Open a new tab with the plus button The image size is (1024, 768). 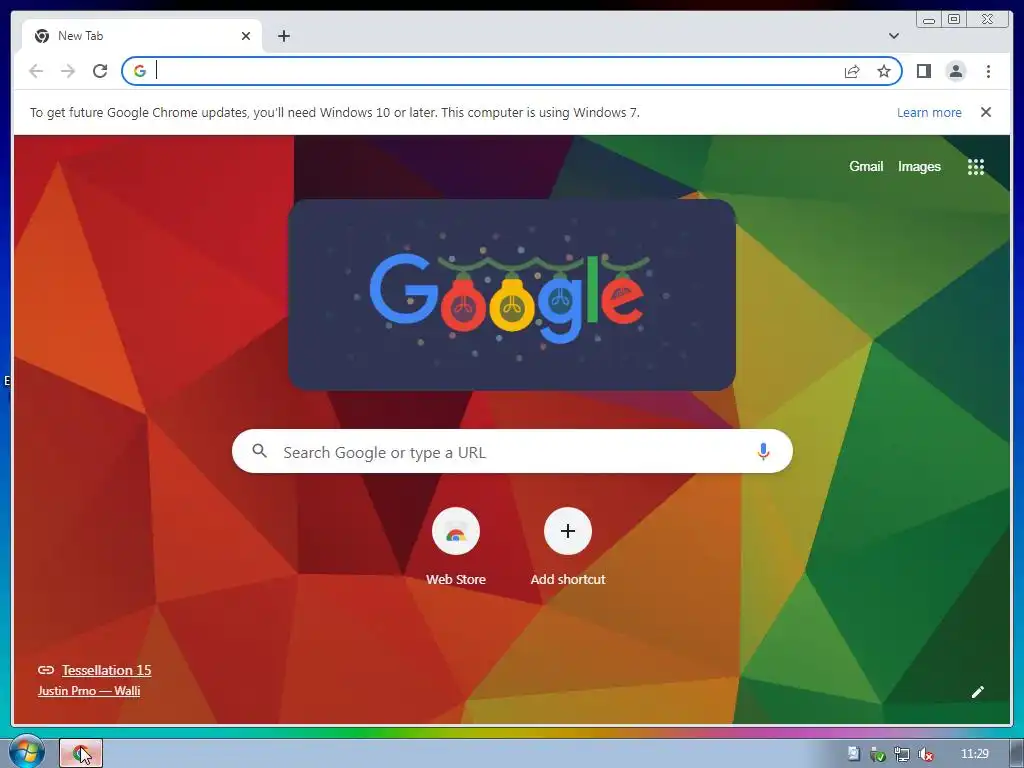click(x=283, y=36)
